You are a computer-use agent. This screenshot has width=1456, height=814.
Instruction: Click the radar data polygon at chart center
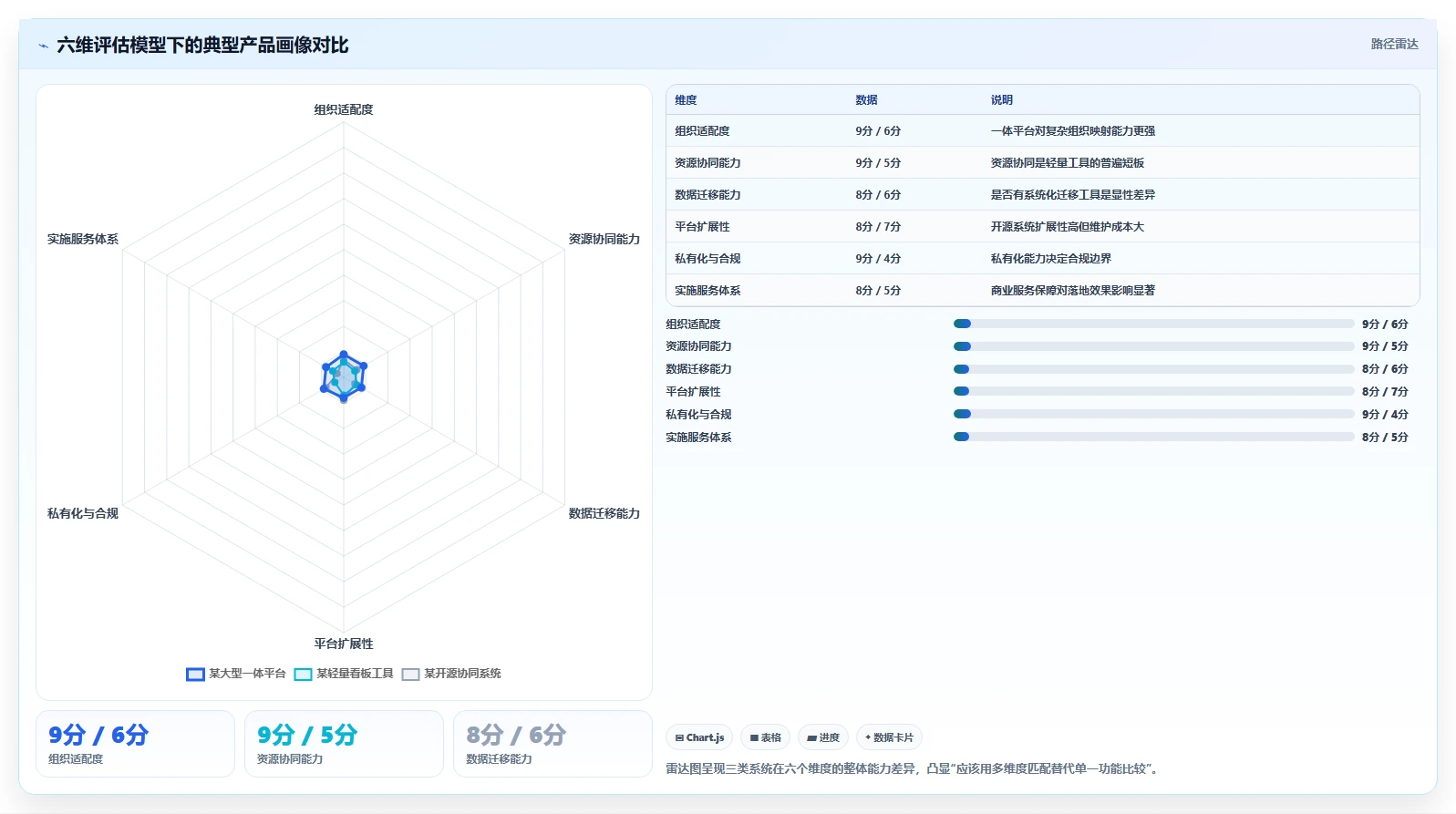pos(344,376)
